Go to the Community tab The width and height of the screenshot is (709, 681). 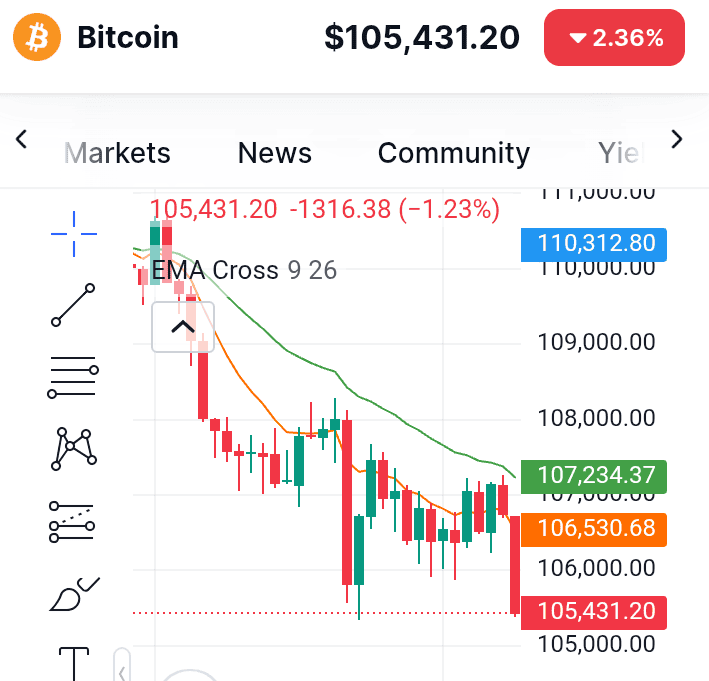pos(453,153)
